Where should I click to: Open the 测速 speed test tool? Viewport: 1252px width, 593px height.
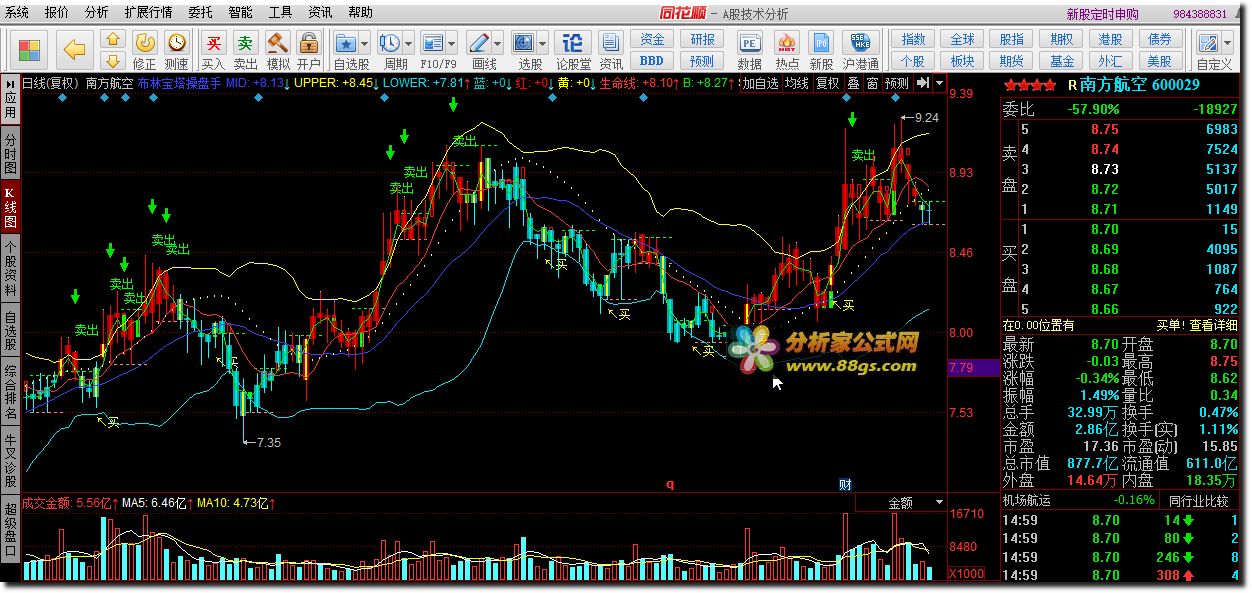177,50
